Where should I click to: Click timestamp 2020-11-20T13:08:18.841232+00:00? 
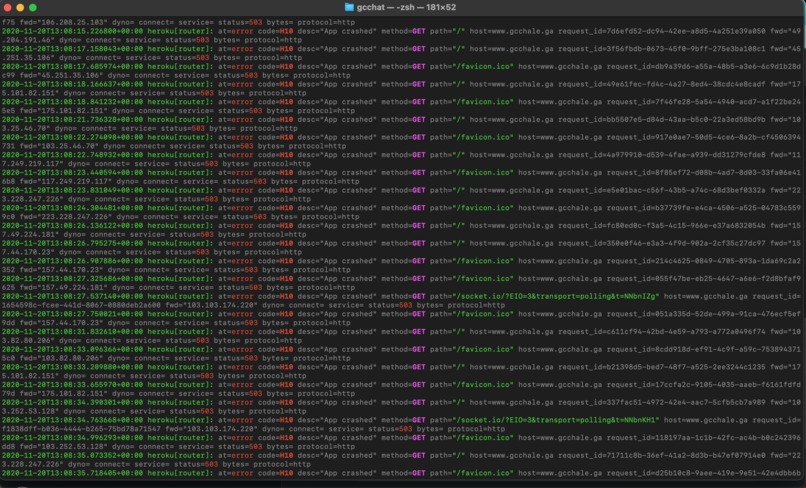(72, 102)
